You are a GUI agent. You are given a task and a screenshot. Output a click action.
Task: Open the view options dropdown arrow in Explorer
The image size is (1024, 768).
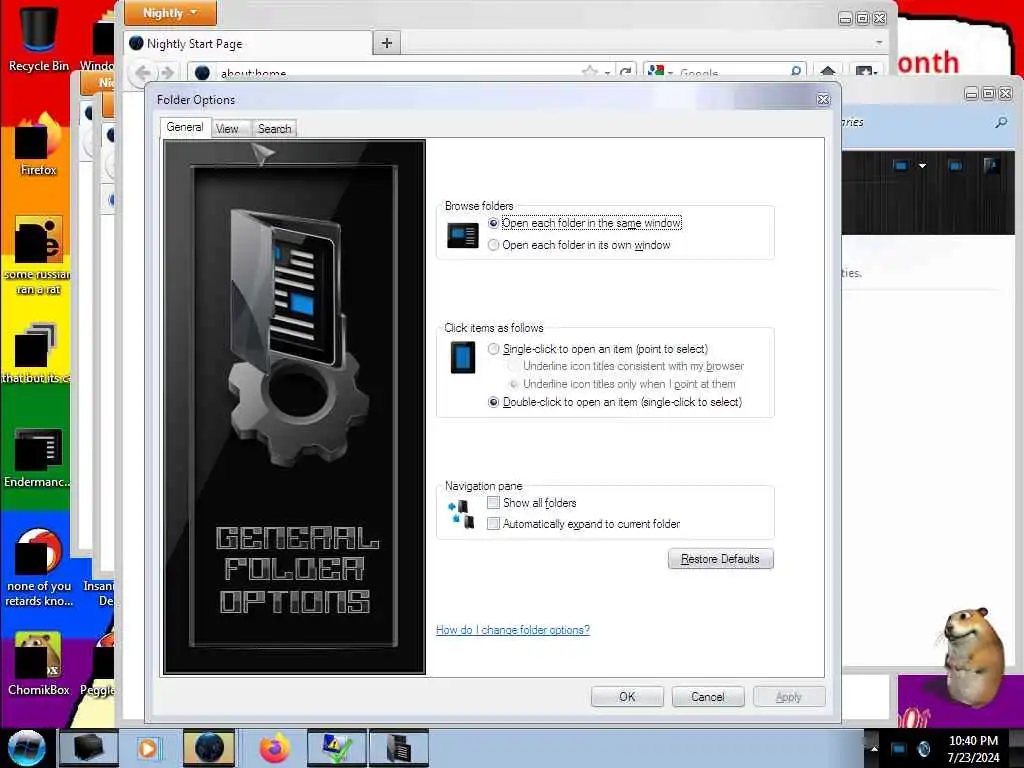click(x=922, y=166)
